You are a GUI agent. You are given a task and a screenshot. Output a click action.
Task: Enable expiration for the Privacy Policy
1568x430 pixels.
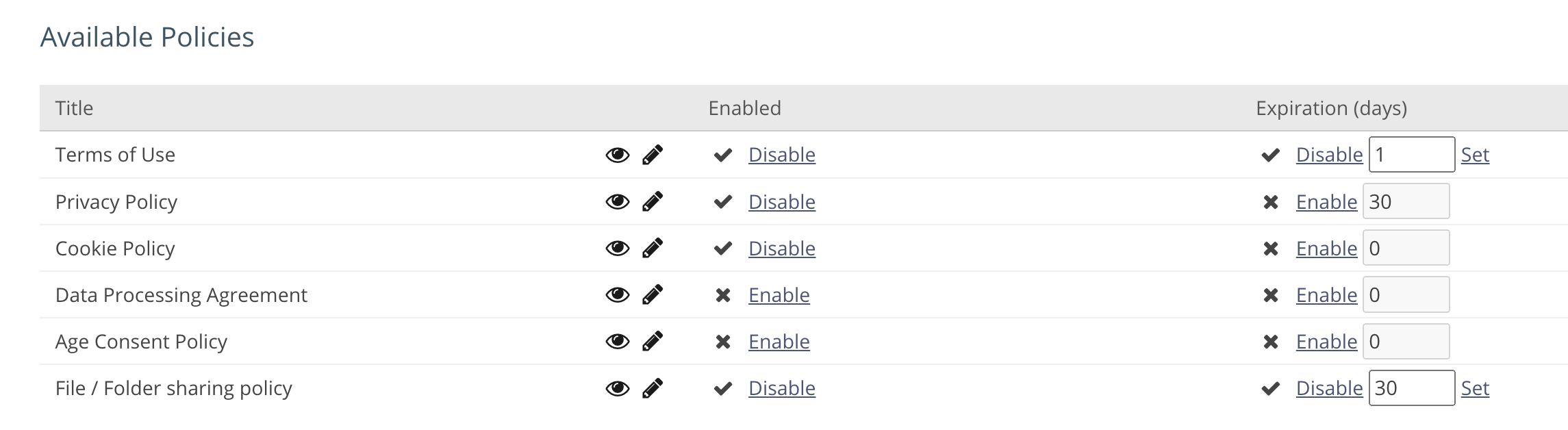1326,201
